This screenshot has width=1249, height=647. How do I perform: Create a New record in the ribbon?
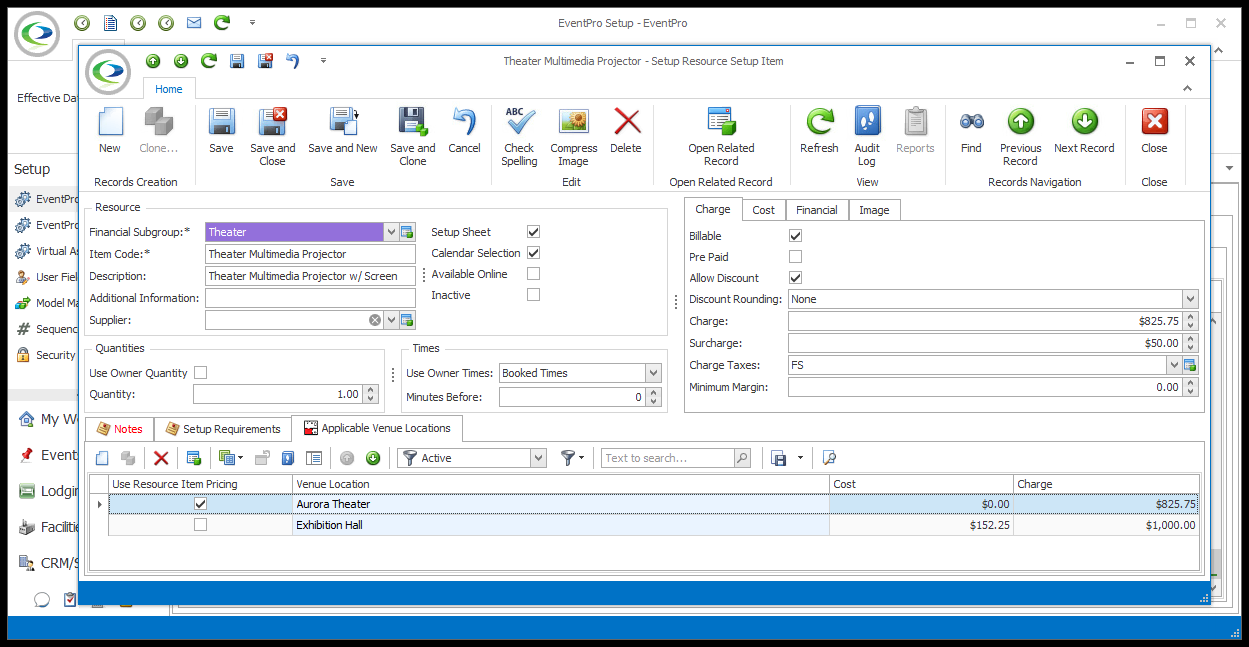tap(110, 131)
